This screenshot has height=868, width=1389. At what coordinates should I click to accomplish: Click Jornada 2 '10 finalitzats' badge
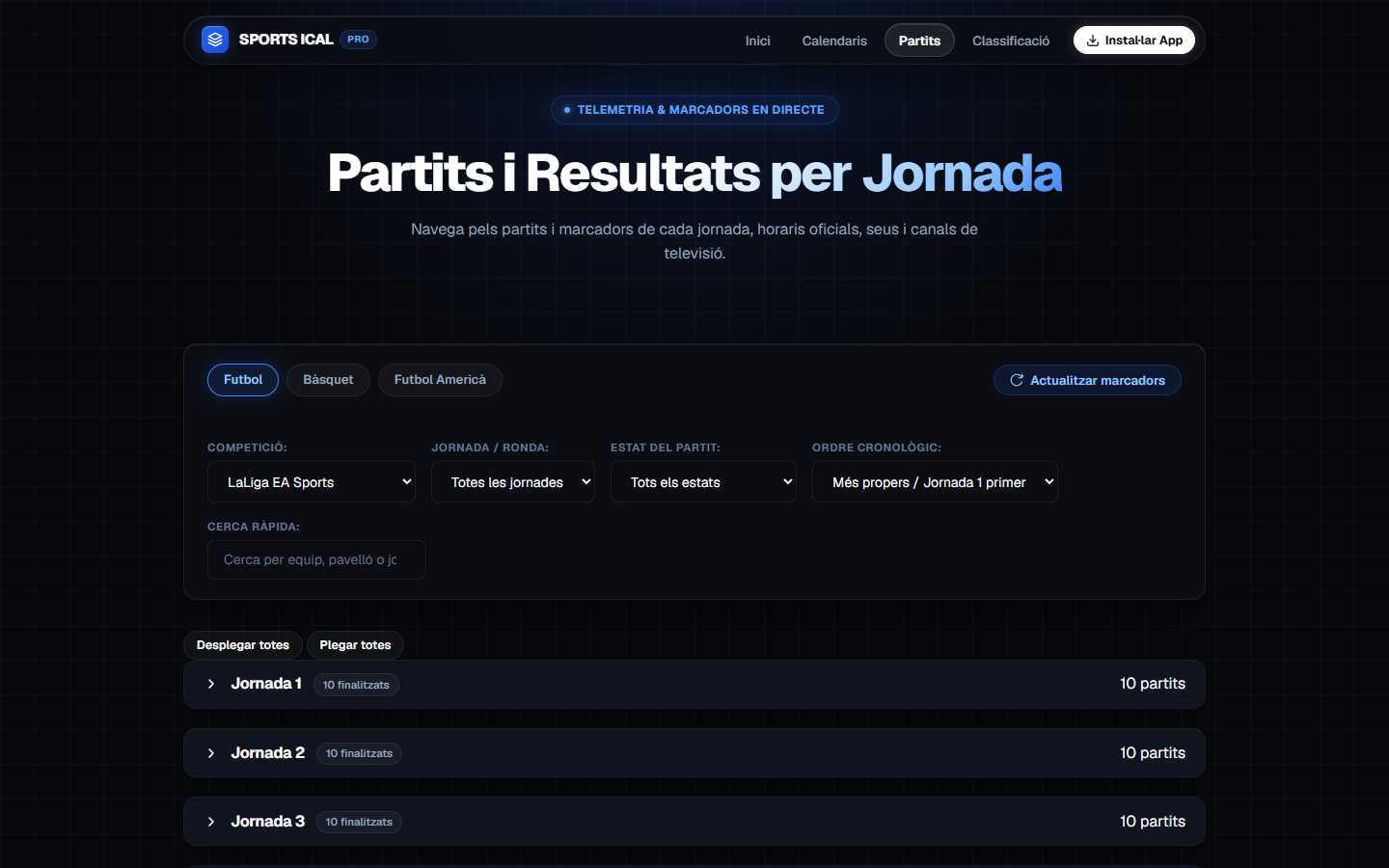359,753
